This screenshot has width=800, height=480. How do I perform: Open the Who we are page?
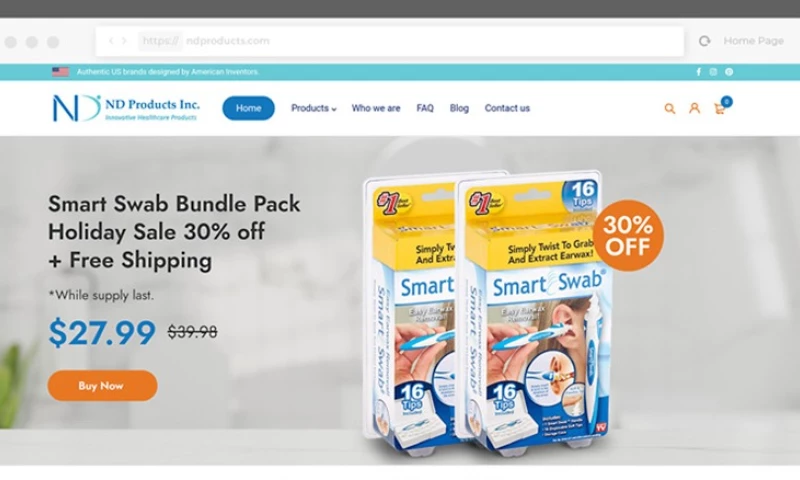click(x=376, y=108)
